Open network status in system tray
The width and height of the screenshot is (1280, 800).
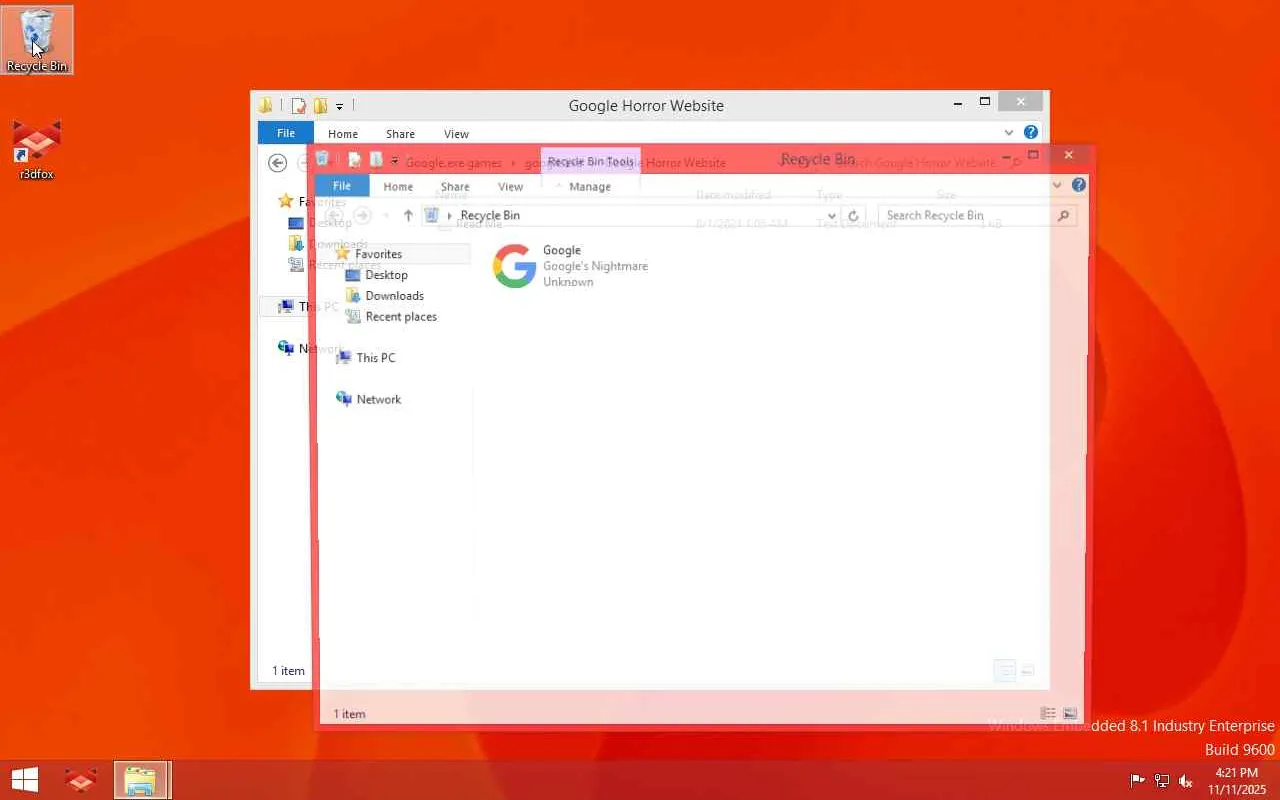click(1162, 781)
